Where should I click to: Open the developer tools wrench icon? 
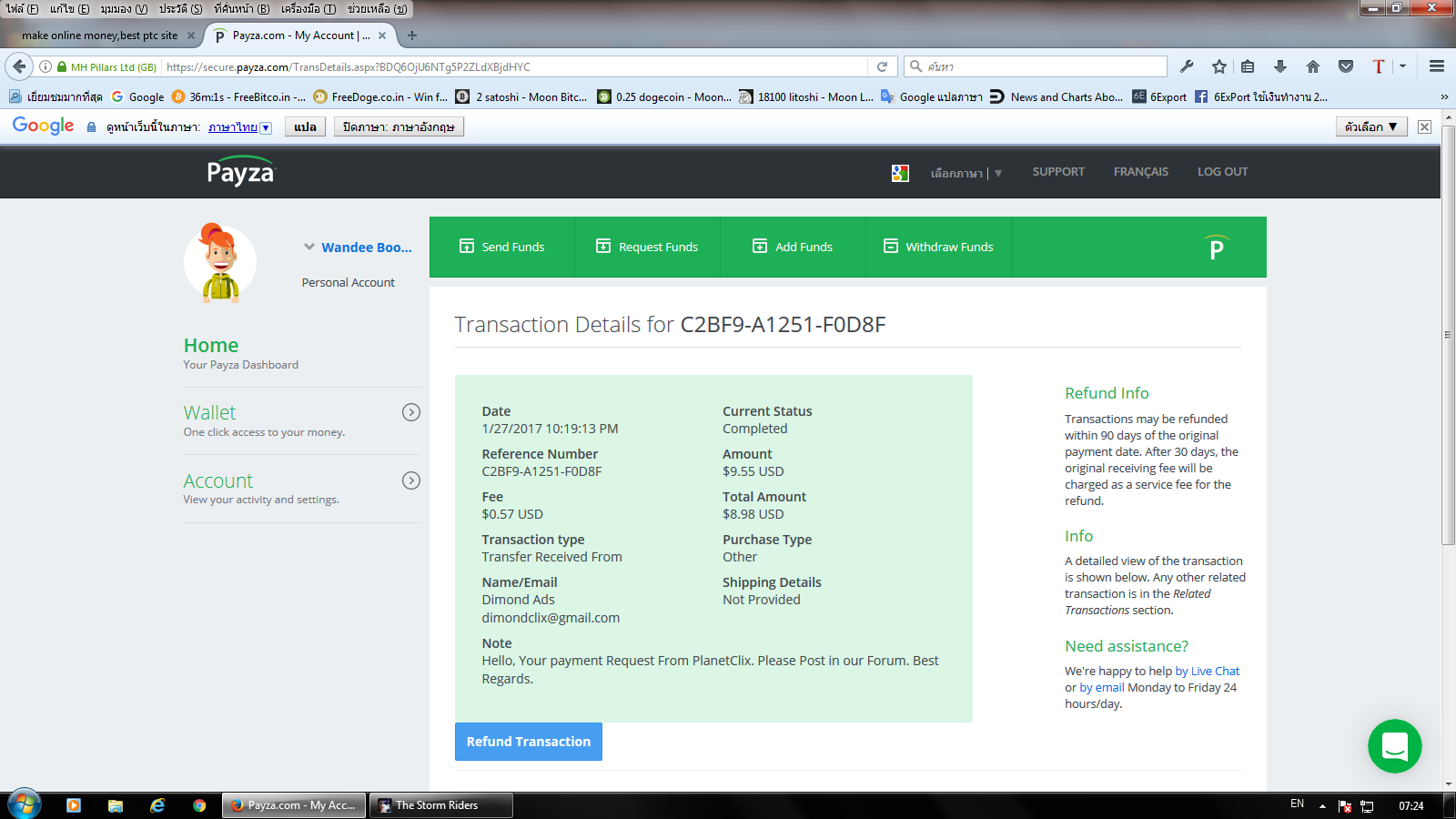tap(1187, 66)
